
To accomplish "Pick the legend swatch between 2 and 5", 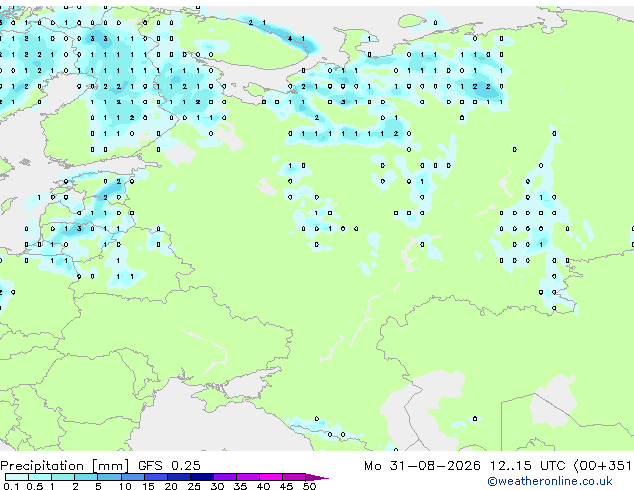I will tap(86, 477).
